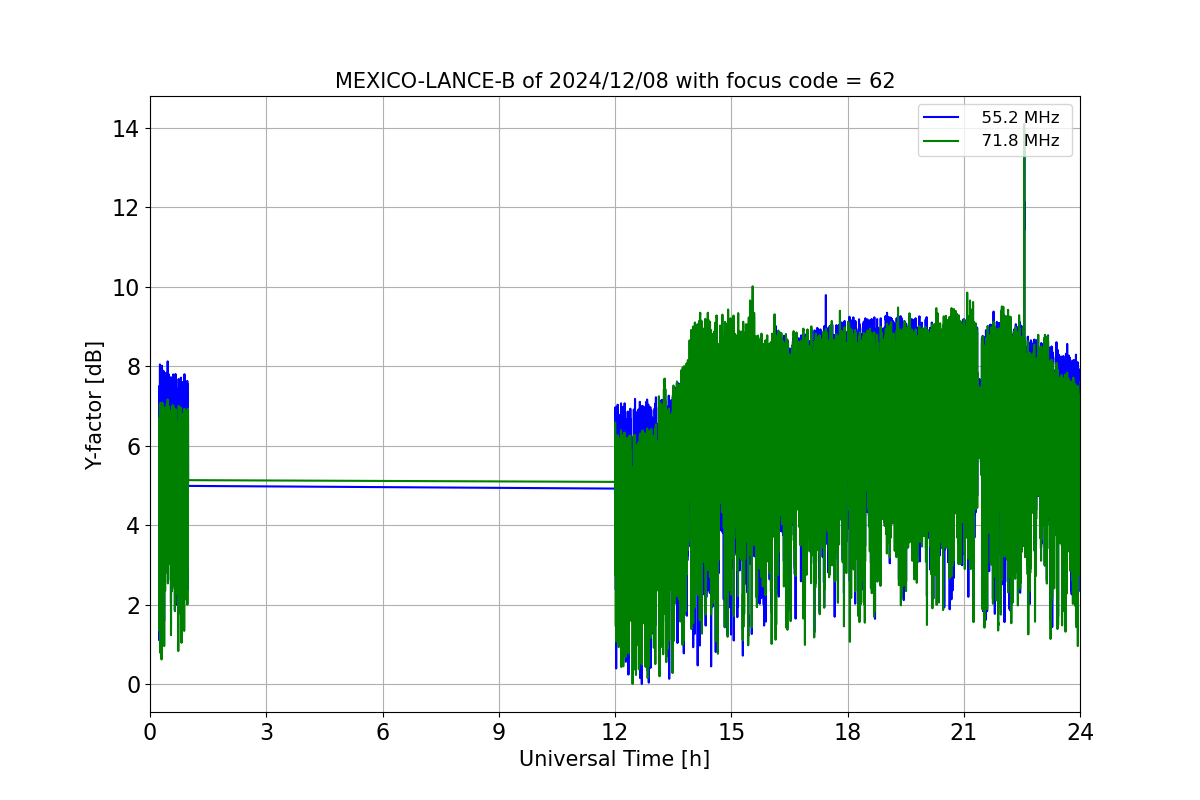Click y-axis tick label 14
The height and width of the screenshot is (800, 1200).
(127, 129)
